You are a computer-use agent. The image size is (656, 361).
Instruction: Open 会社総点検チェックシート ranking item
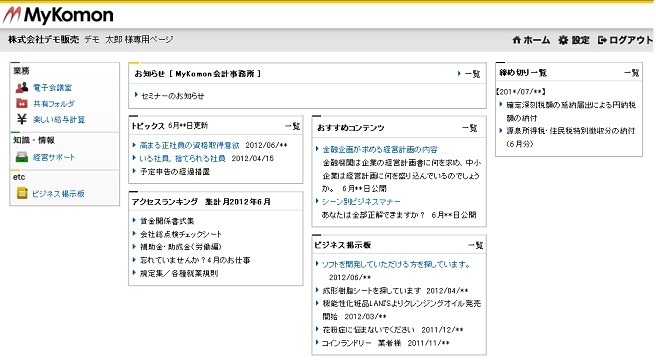pyautogui.click(x=180, y=234)
